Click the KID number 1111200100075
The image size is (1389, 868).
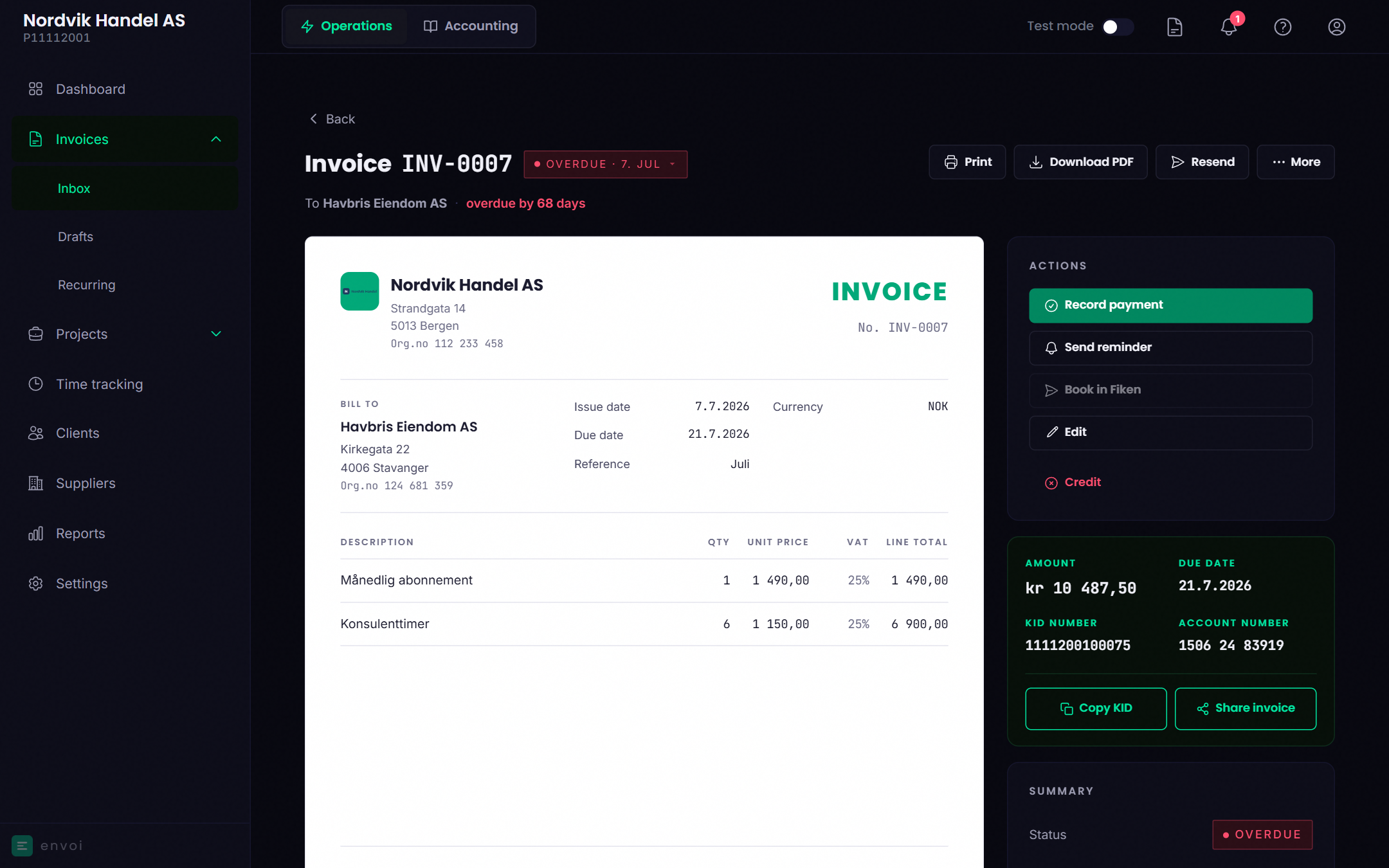(x=1078, y=646)
